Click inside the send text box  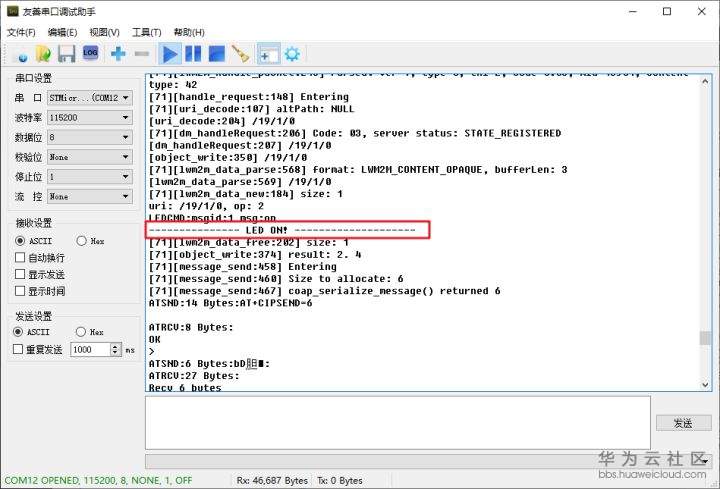pyautogui.click(x=398, y=423)
